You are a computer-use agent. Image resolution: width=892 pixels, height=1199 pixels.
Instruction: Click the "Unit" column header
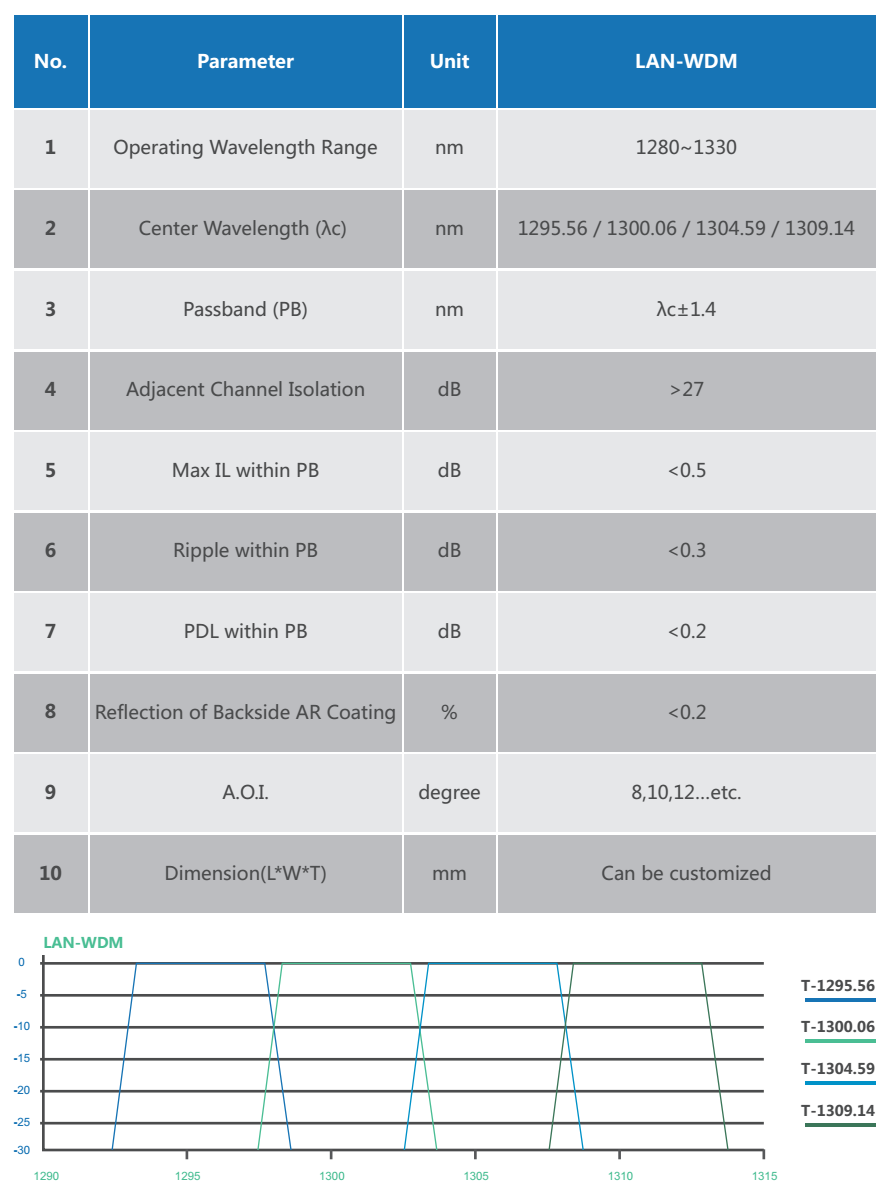pyautogui.click(x=449, y=61)
